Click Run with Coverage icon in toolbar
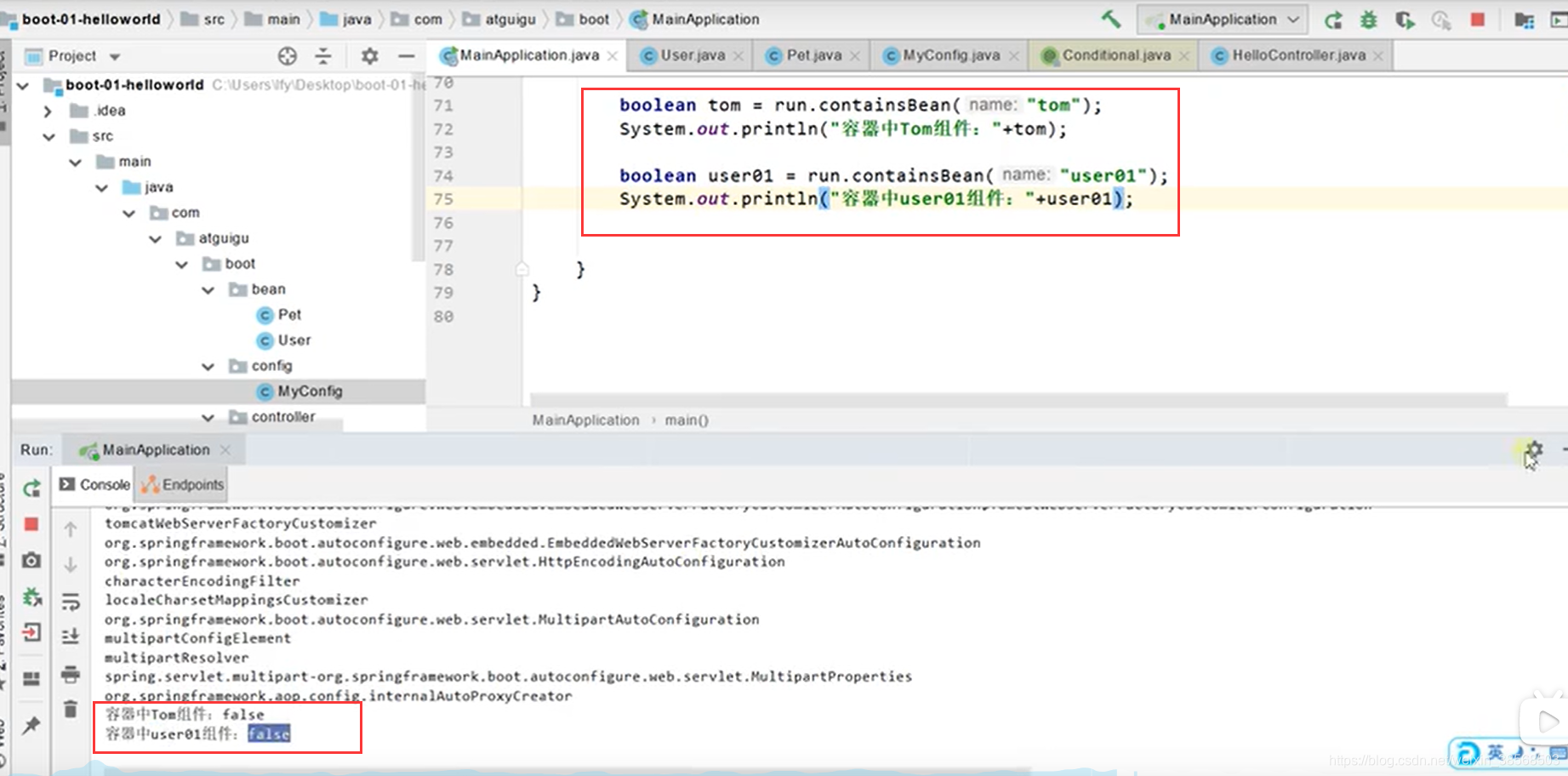 point(1405,20)
